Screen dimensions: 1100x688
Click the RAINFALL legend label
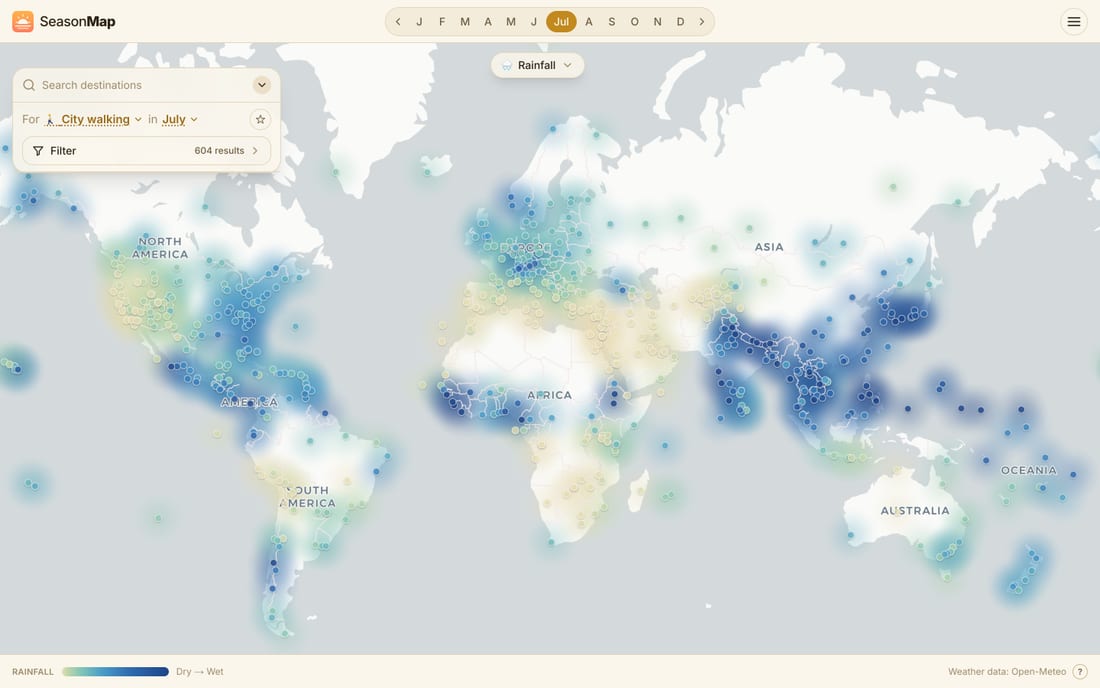click(33, 671)
